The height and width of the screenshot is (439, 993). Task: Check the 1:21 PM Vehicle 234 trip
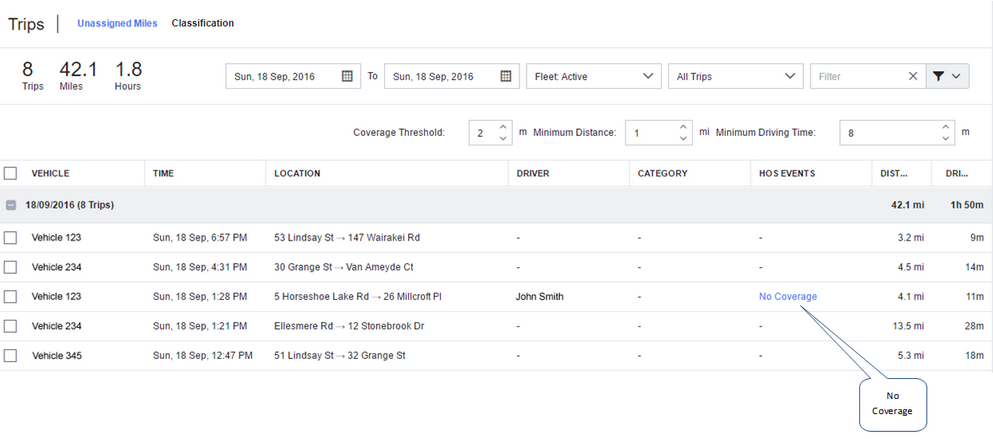point(10,326)
